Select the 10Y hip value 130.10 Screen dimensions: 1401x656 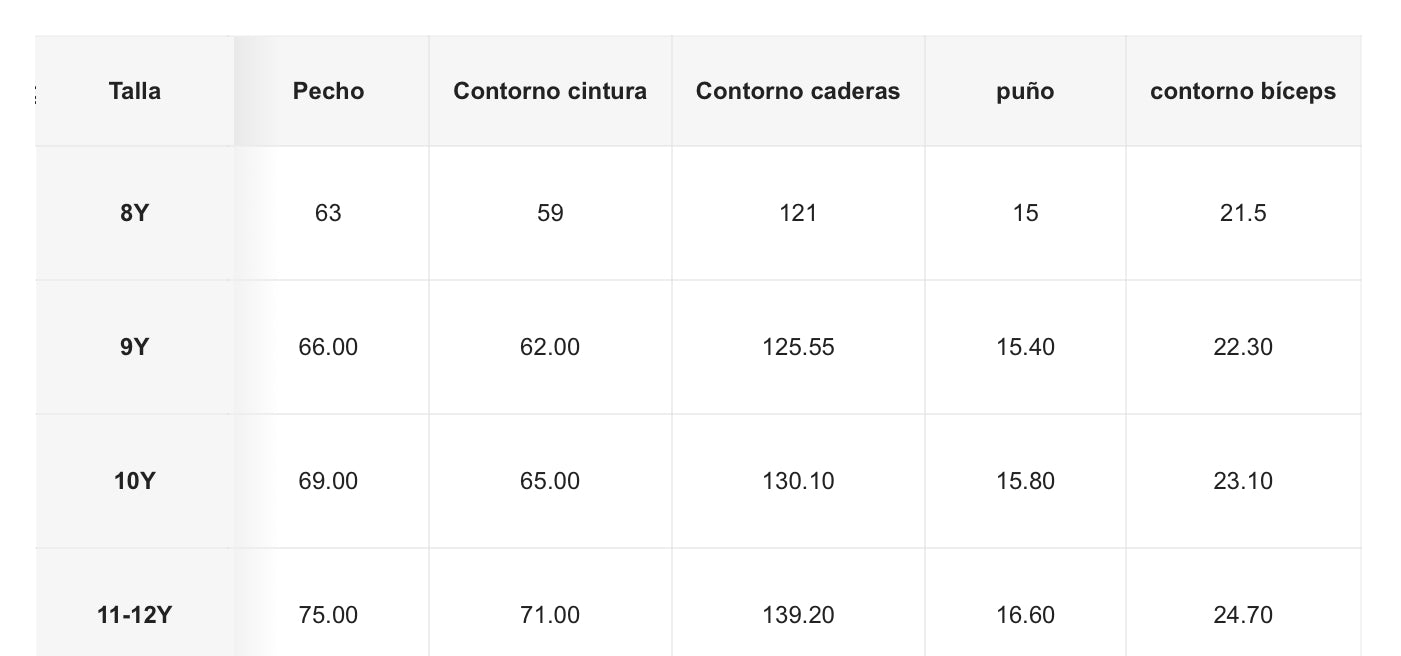pyautogui.click(x=798, y=481)
